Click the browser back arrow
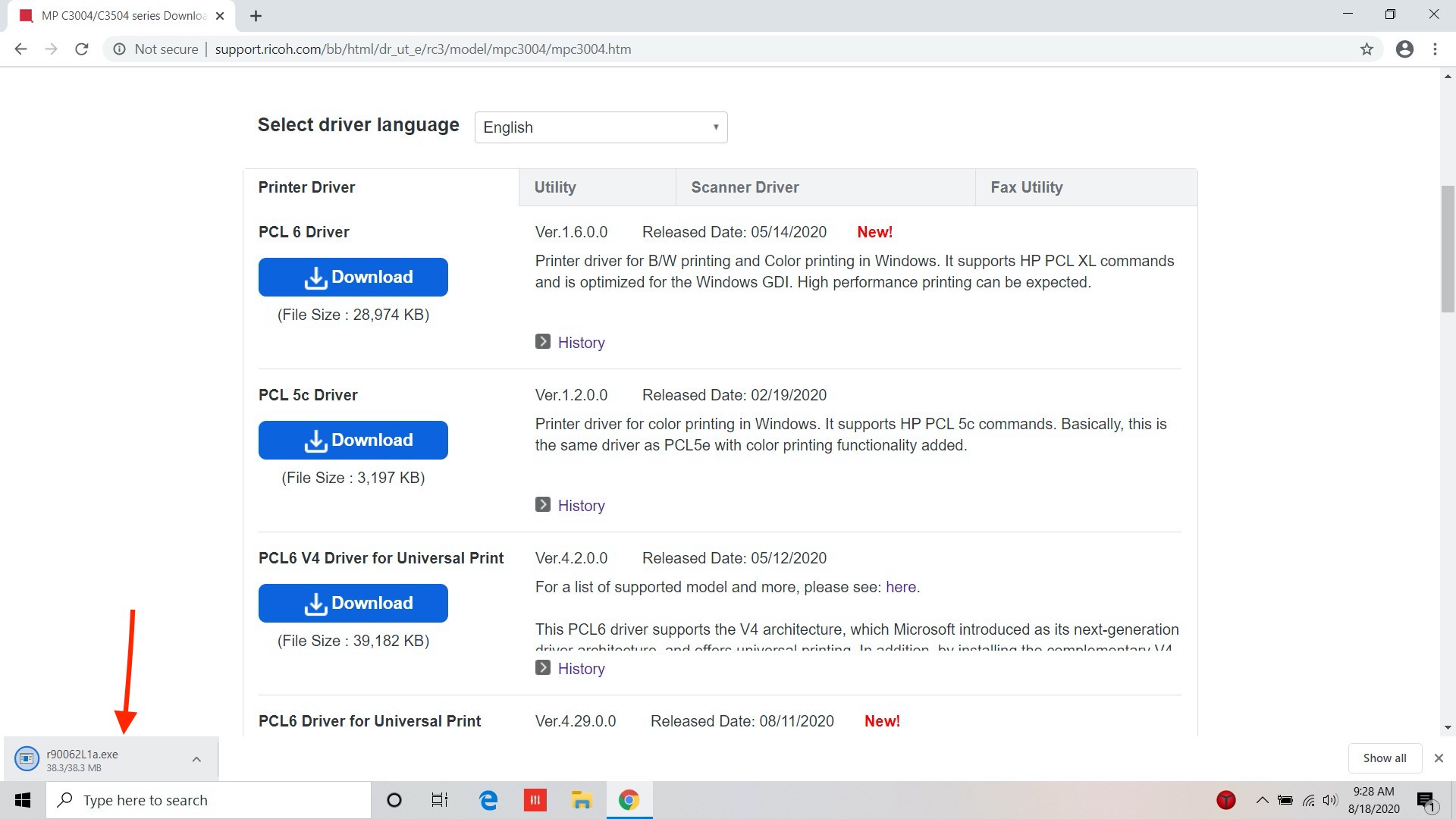Image resolution: width=1456 pixels, height=819 pixels. click(x=20, y=49)
